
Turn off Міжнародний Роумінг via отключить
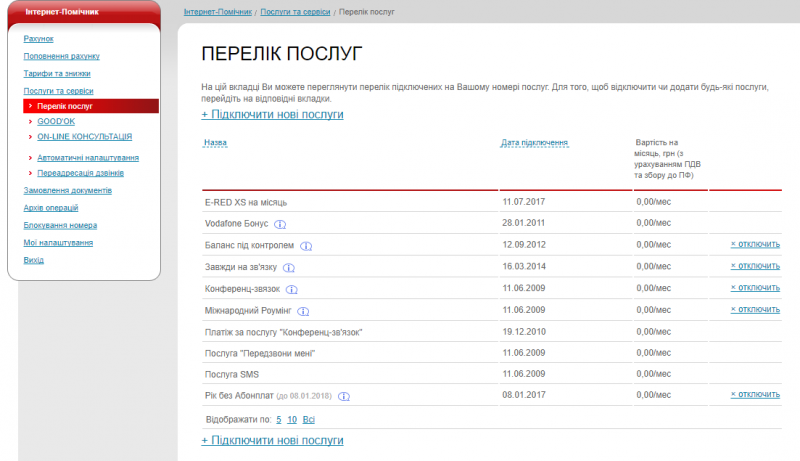755,310
